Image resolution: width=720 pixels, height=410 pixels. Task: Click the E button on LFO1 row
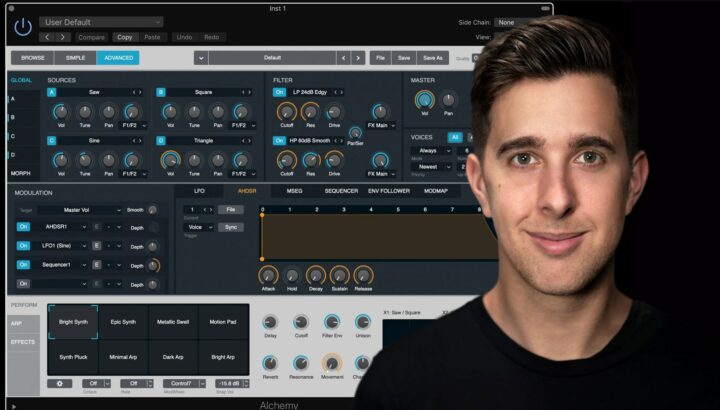97,246
